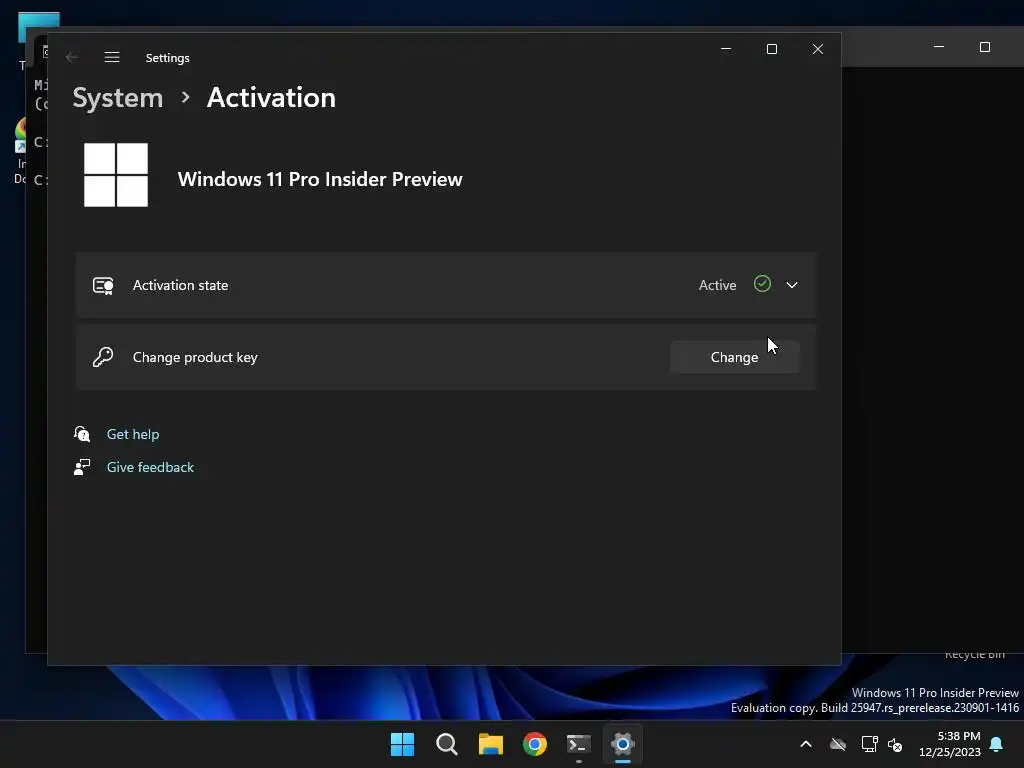Click the 'Active' status text

tap(717, 285)
